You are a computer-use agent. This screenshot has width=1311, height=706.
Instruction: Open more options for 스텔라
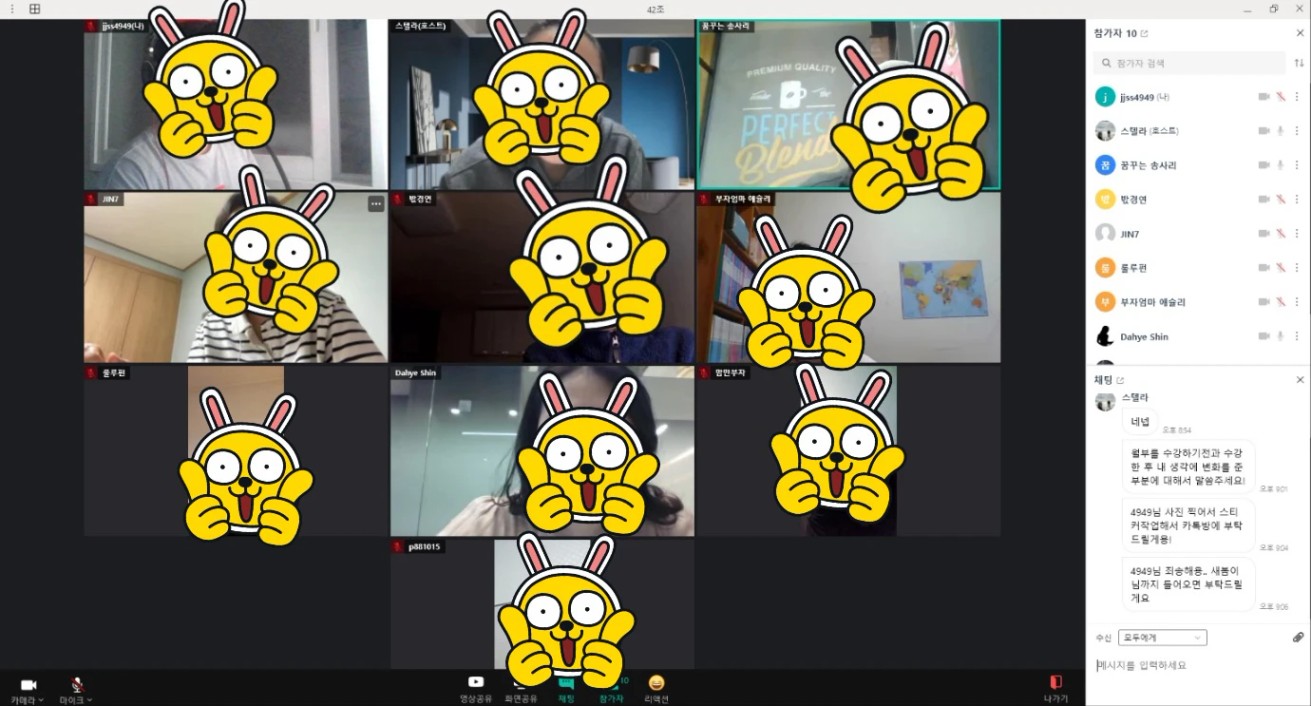point(1298,131)
